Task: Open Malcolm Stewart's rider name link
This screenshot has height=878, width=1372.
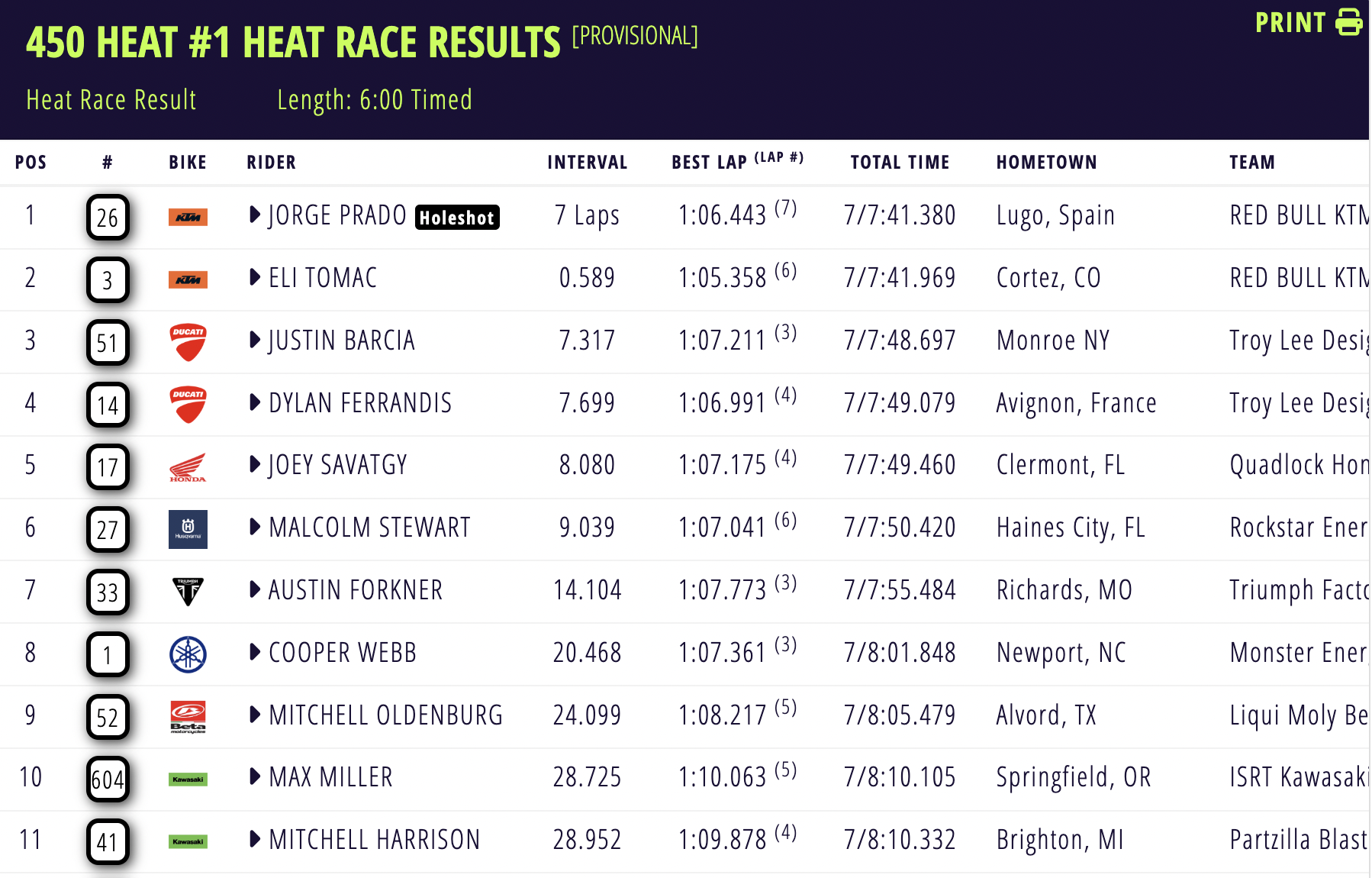Action: [x=369, y=528]
